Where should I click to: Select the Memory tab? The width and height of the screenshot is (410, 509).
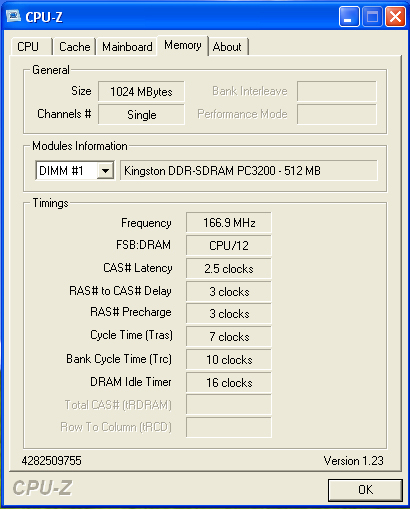[x=183, y=45]
